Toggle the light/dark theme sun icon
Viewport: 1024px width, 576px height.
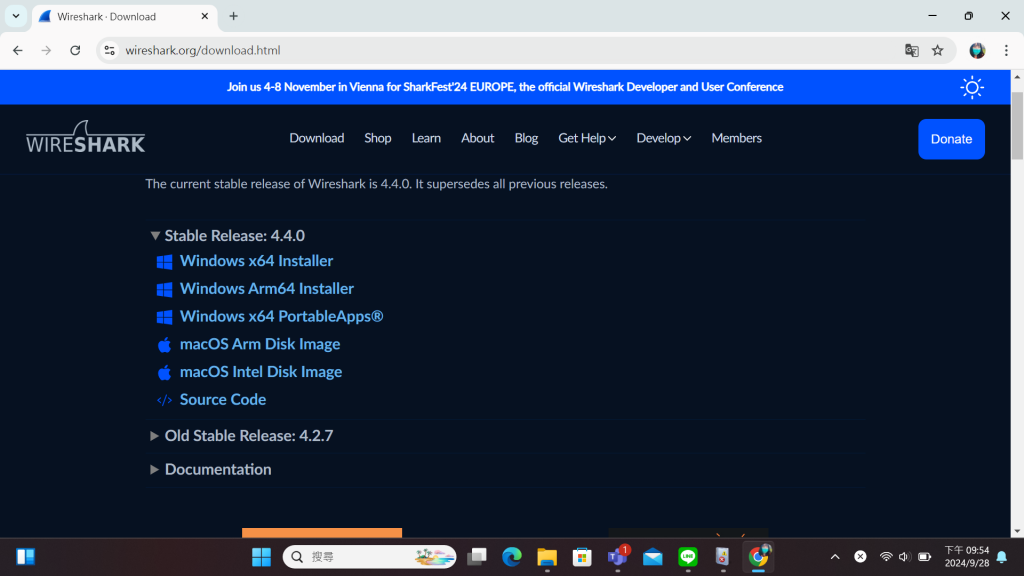[x=972, y=88]
